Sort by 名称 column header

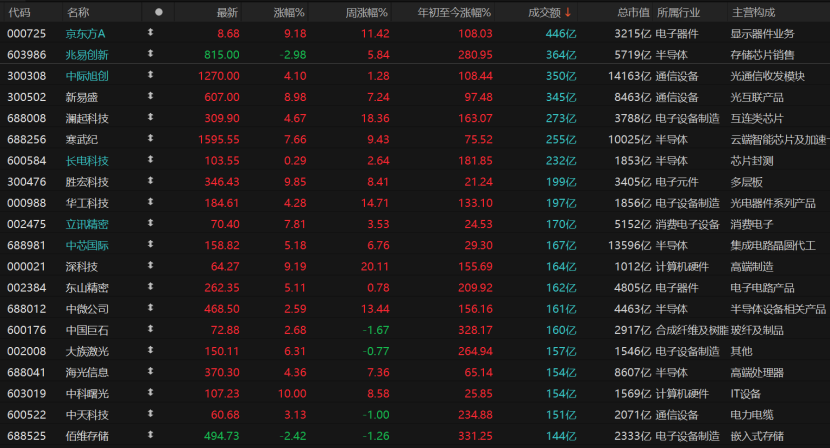point(78,12)
